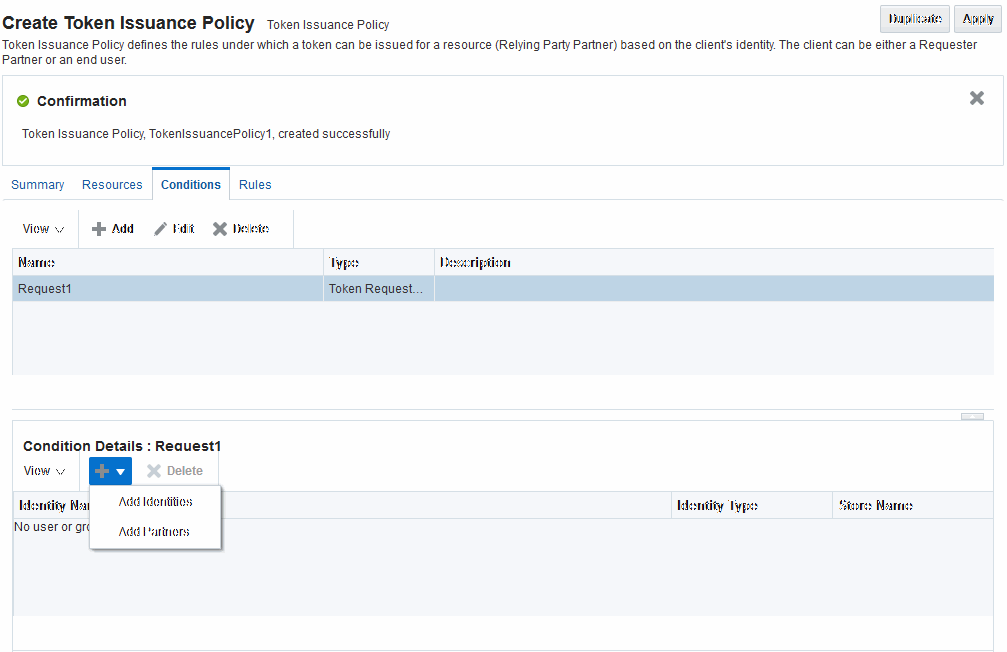Click the Identity Type column header
The height and width of the screenshot is (652, 1007).
click(x=752, y=506)
